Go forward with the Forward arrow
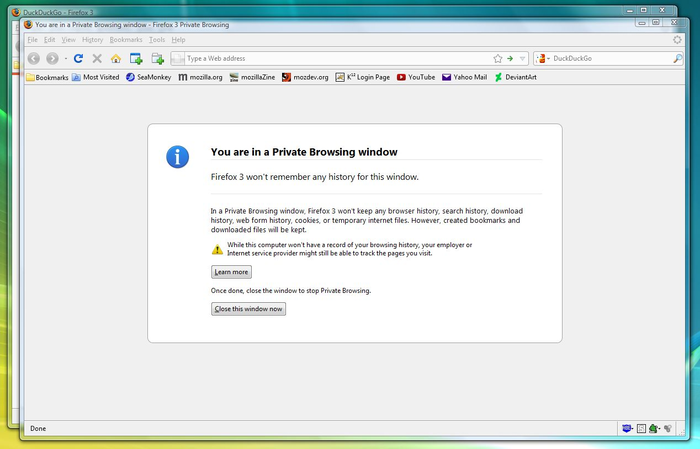 pyautogui.click(x=52, y=58)
